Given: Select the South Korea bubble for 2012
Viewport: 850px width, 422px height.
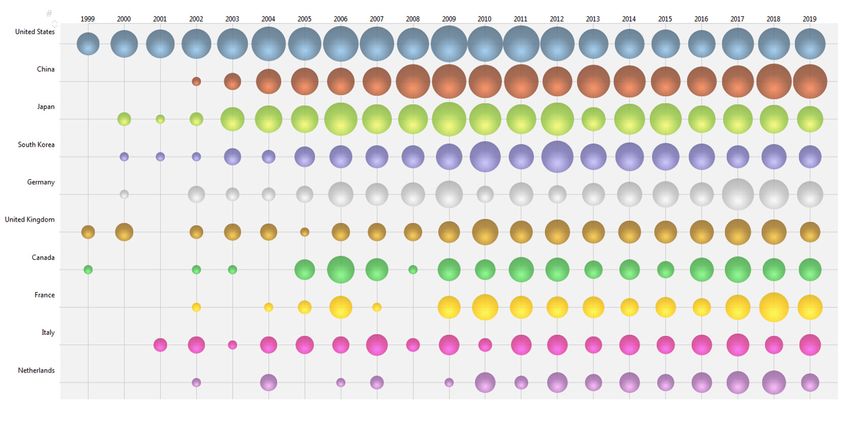Looking at the screenshot, I should pyautogui.click(x=557, y=156).
